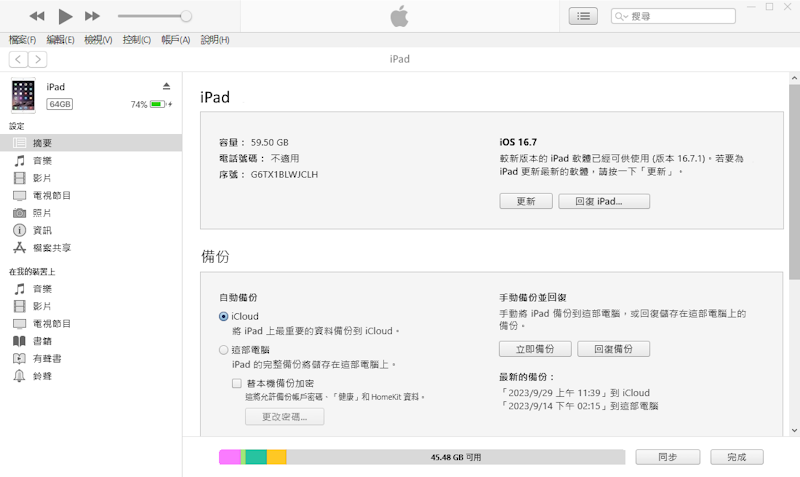Click the yellow segment of storage bar

[x=277, y=457]
